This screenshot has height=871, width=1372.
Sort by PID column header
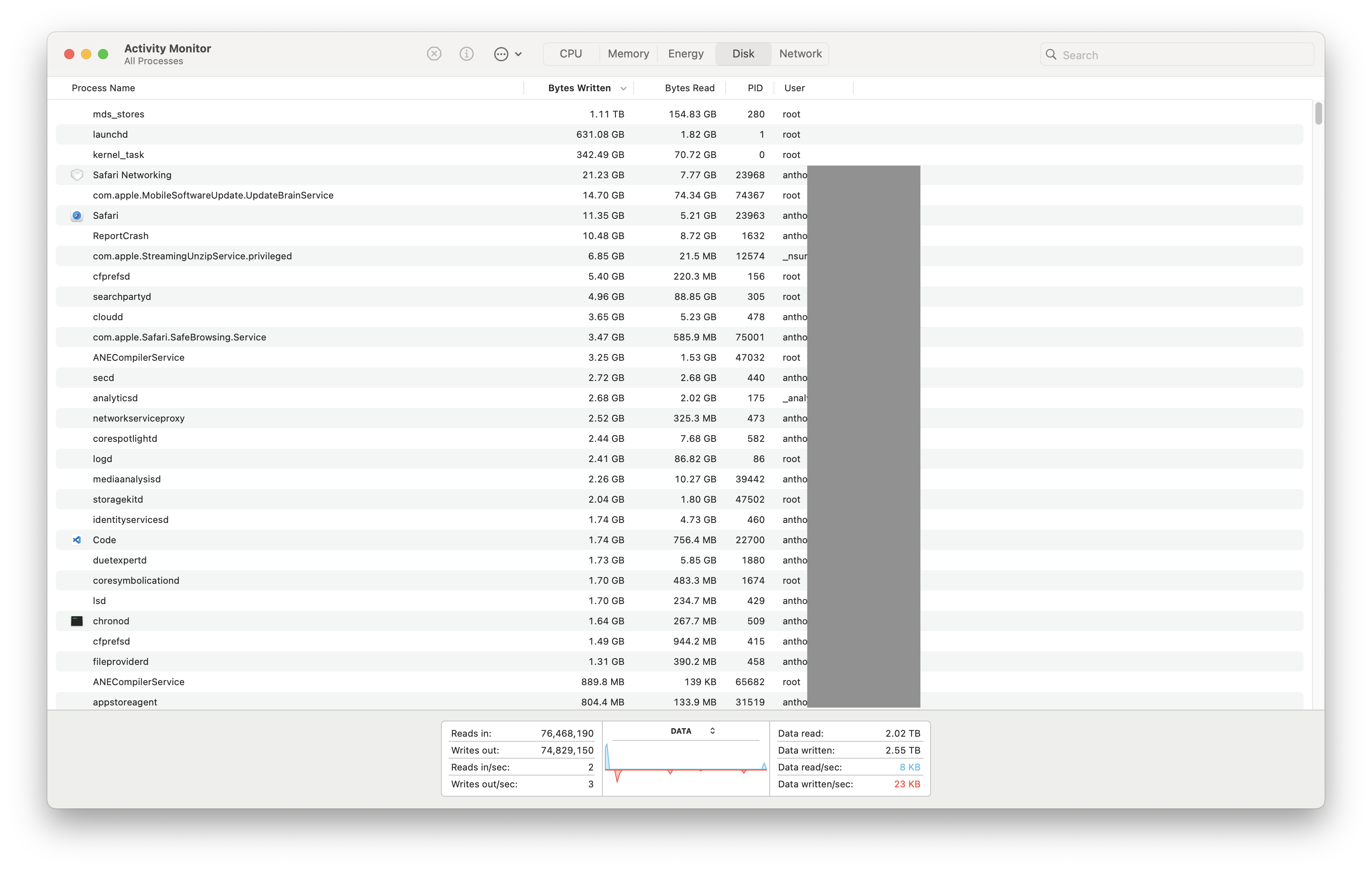(754, 88)
